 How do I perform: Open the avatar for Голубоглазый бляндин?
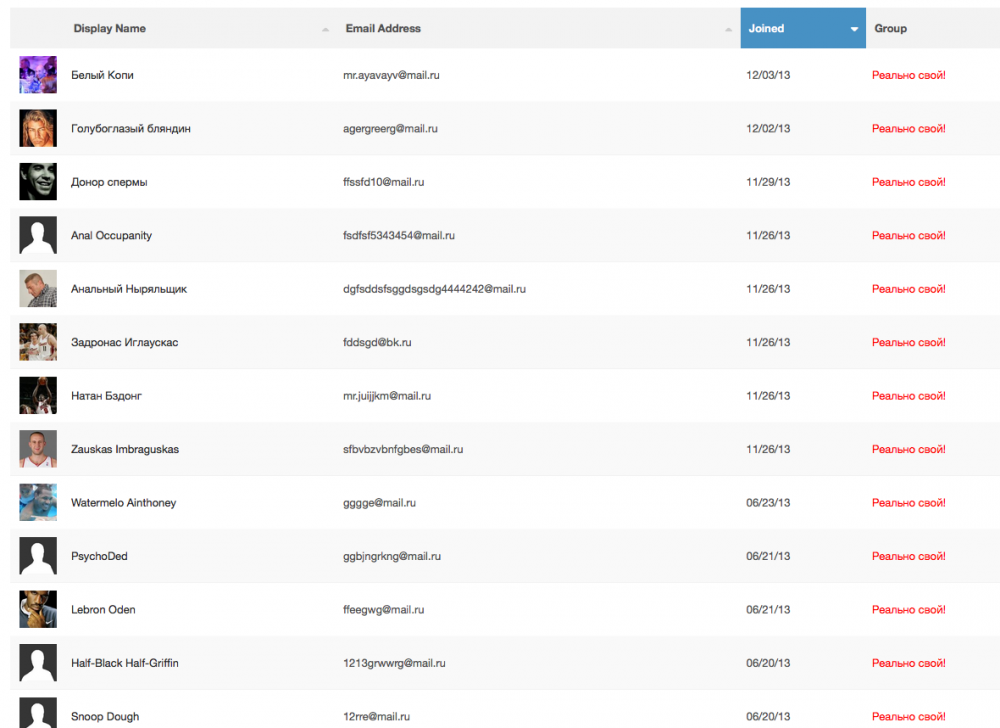click(38, 128)
